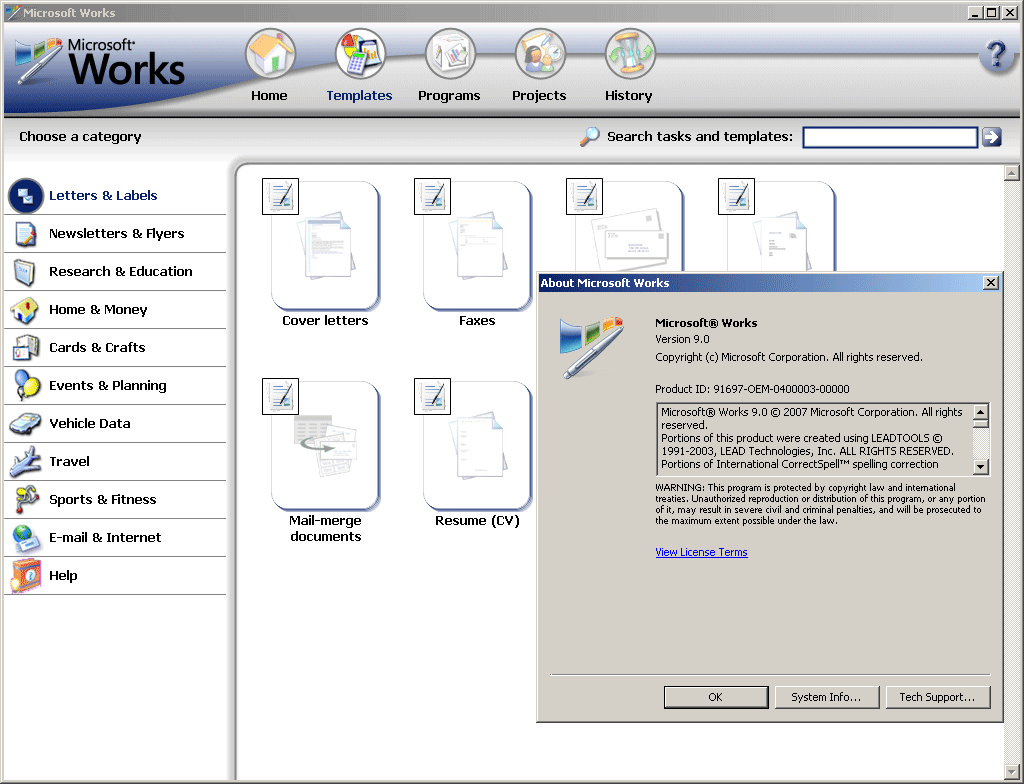
Task: Click copyright text box scroll down arrow
Action: tap(980, 466)
